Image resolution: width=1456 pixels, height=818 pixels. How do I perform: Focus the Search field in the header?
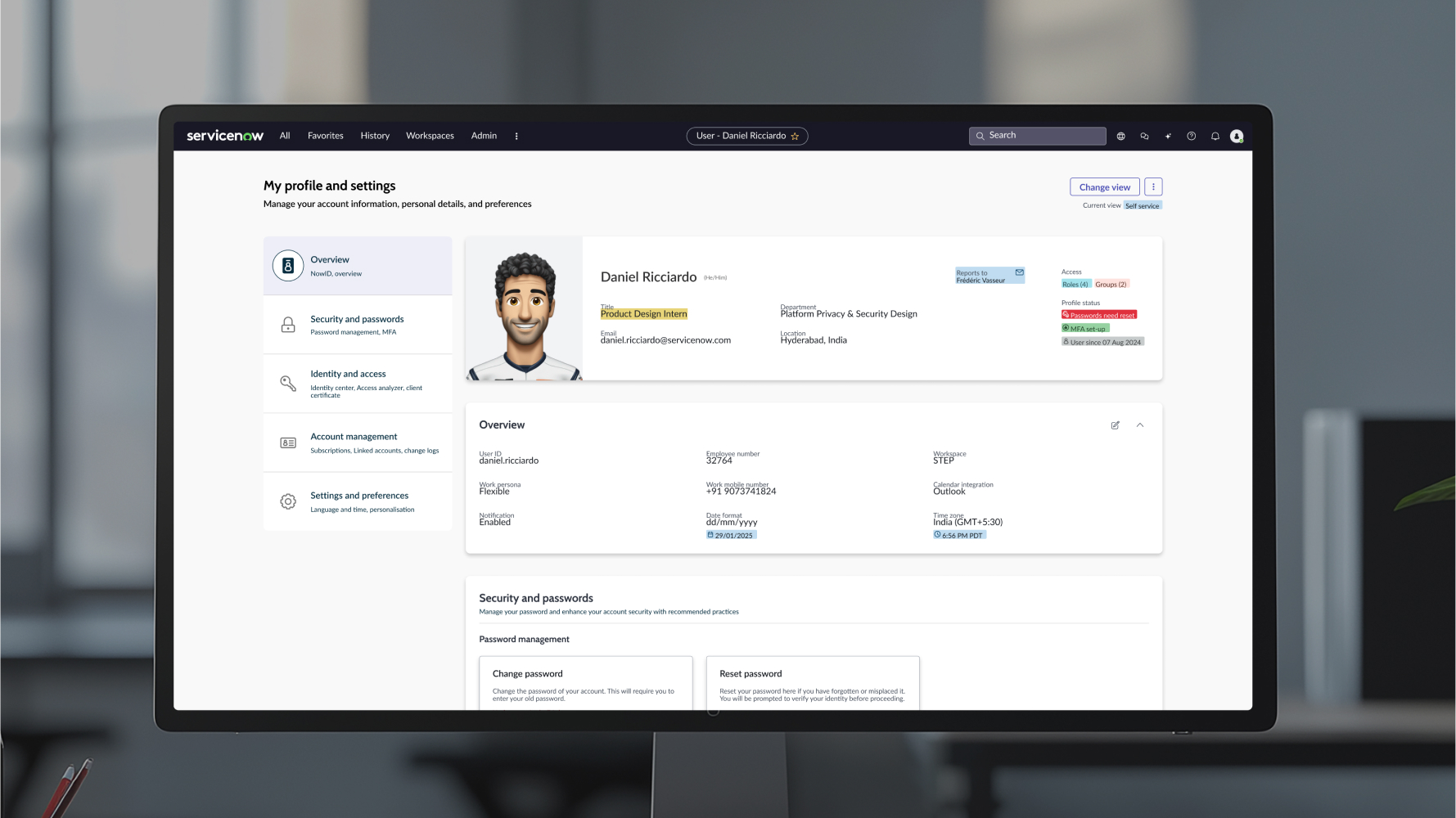click(1038, 136)
